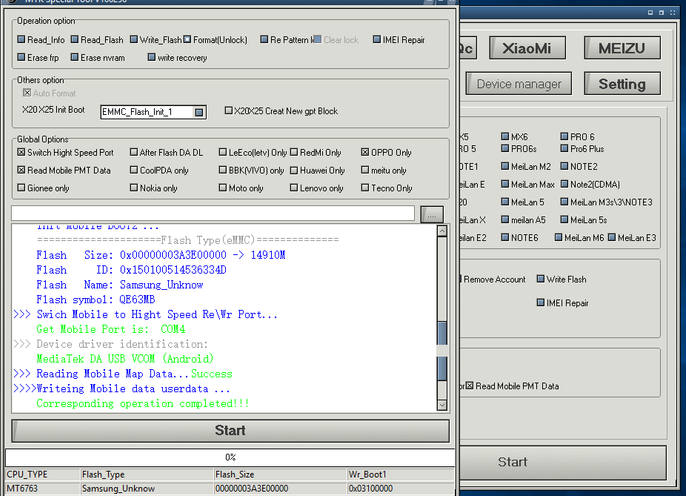Select the MeiLan Max model
This screenshot has width=686, height=496.
click(x=505, y=184)
